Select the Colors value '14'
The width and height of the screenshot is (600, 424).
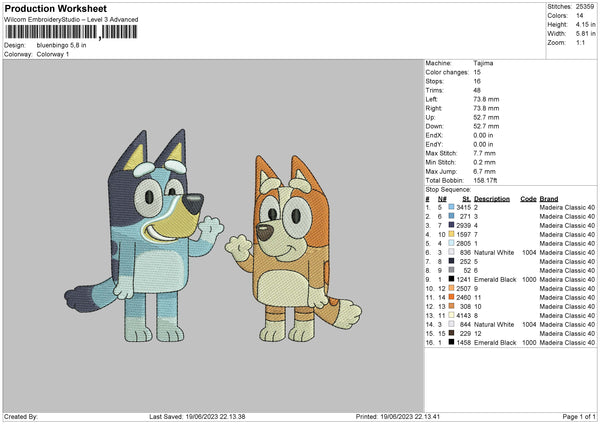click(579, 16)
